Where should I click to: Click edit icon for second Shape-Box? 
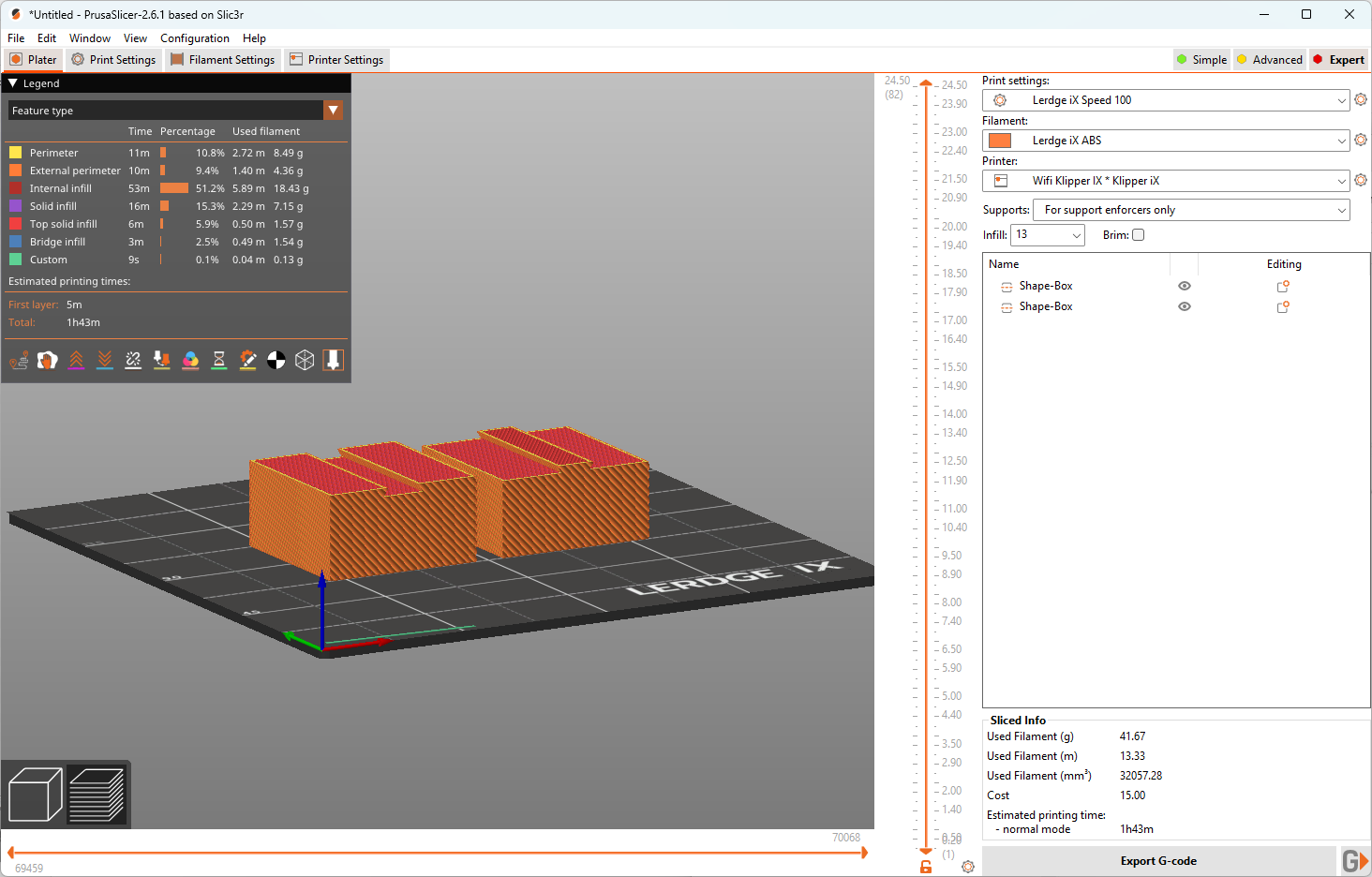click(1283, 306)
